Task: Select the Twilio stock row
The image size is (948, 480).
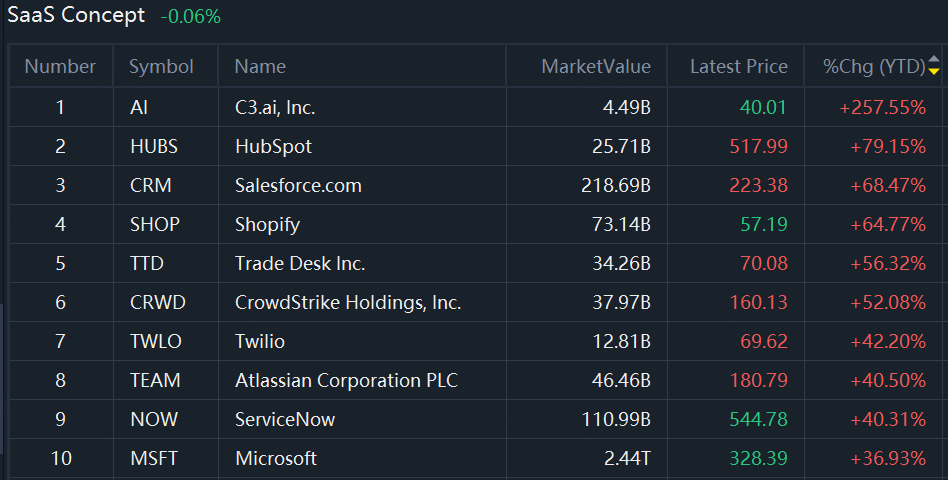Action: point(260,341)
